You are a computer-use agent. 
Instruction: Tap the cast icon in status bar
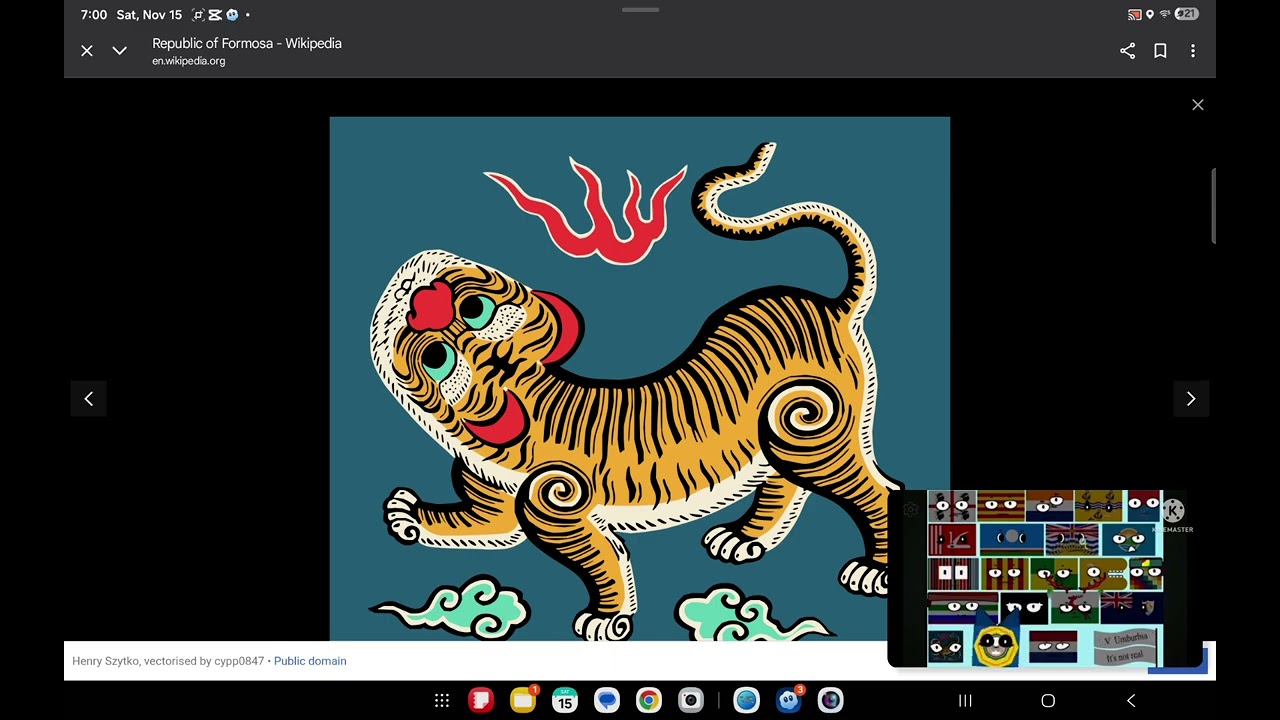[x=1135, y=15]
